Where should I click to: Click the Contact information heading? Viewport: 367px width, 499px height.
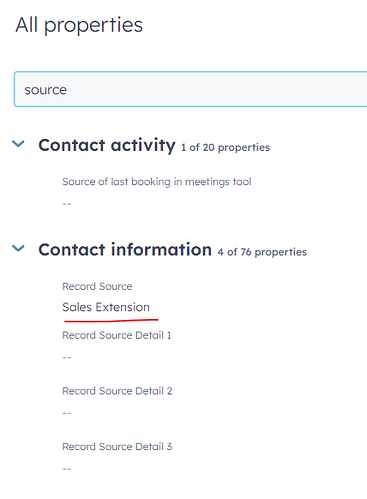[x=125, y=250]
